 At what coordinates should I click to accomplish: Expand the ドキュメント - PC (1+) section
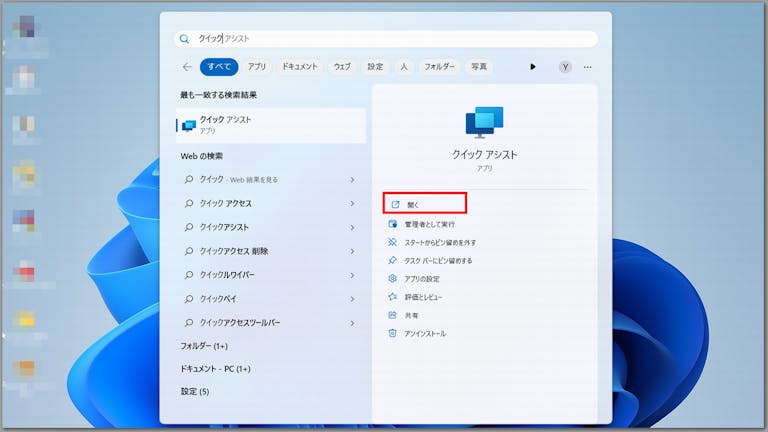click(215, 369)
